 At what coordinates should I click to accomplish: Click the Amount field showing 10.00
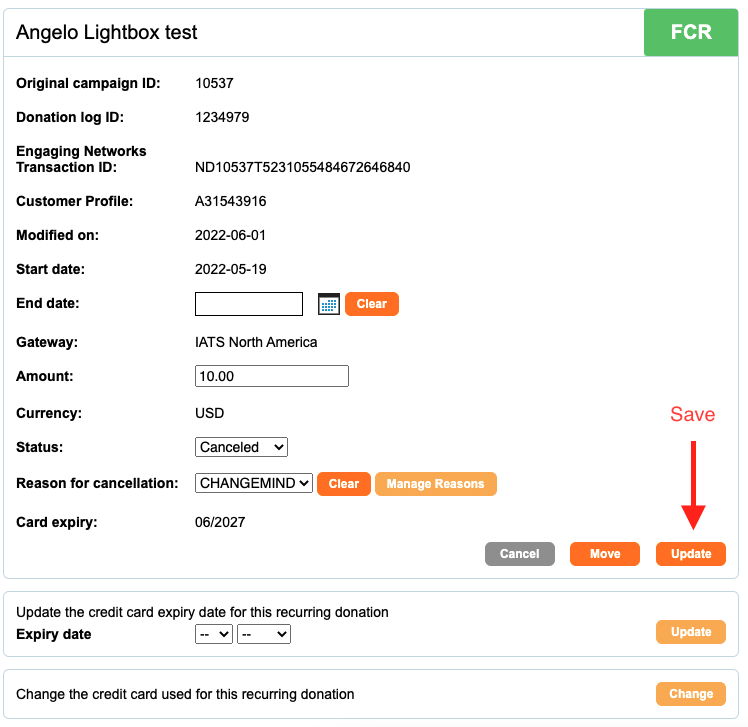(272, 376)
